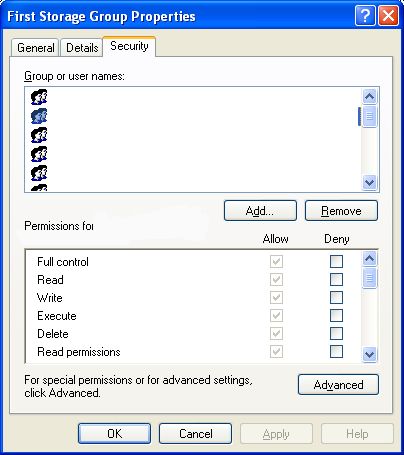
Task: Click the title bar Help question icon
Action: [365, 15]
